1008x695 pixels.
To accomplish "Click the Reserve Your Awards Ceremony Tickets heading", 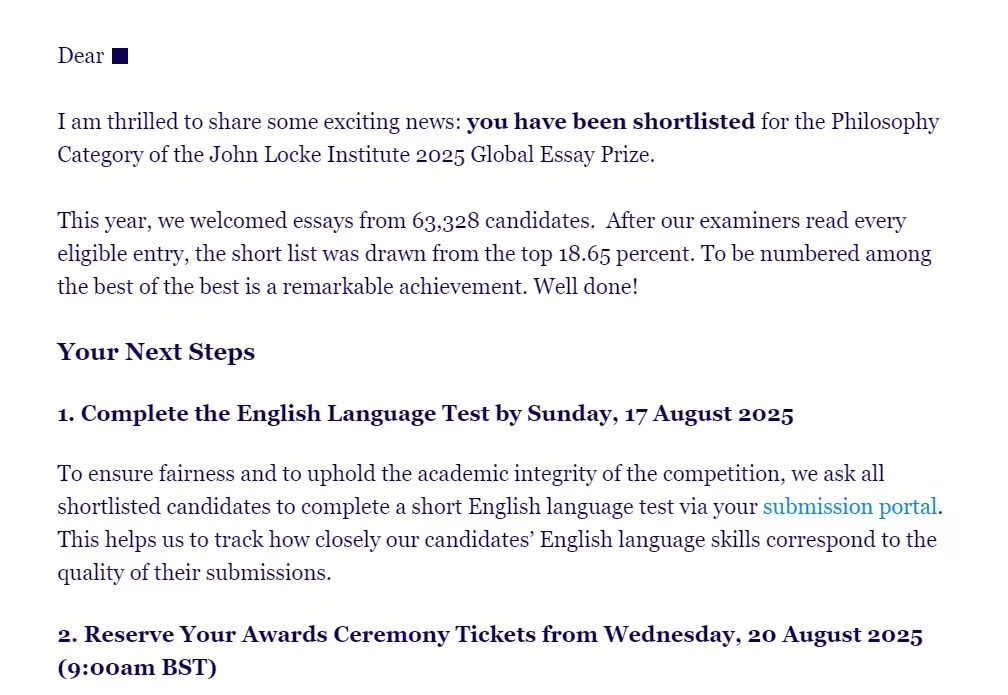I will tap(490, 651).
